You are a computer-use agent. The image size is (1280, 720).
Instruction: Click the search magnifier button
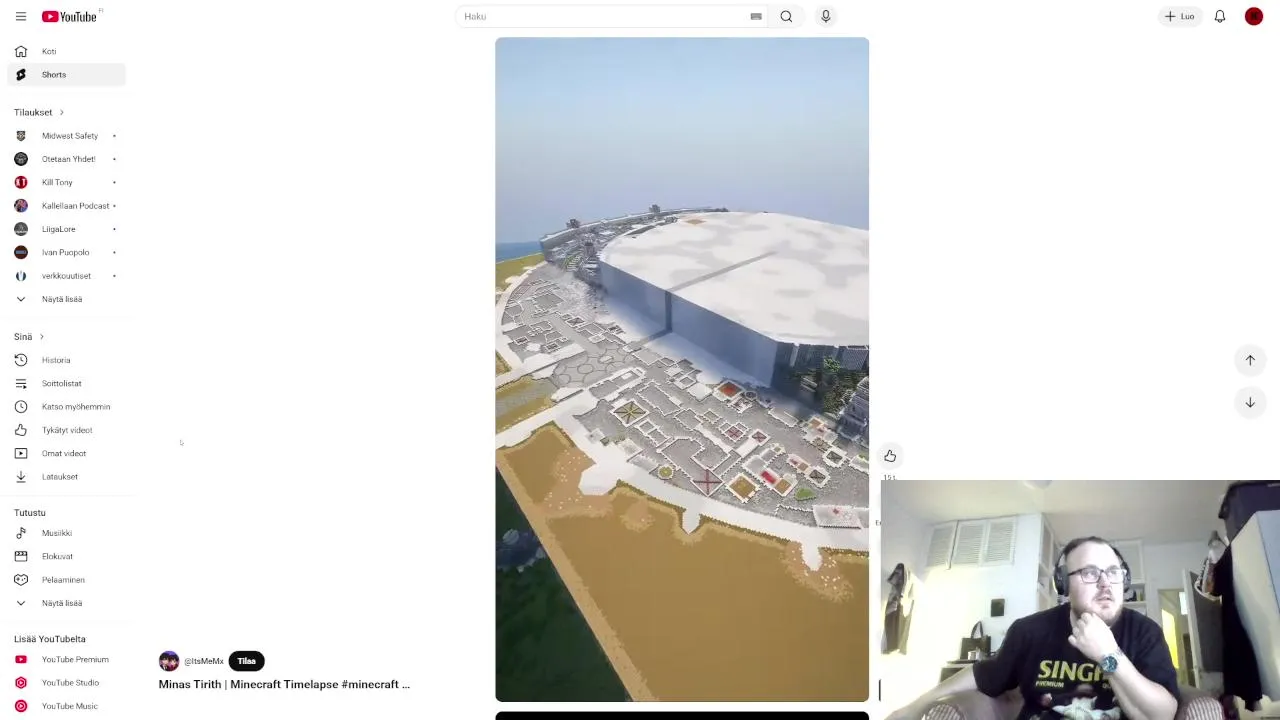click(x=786, y=16)
